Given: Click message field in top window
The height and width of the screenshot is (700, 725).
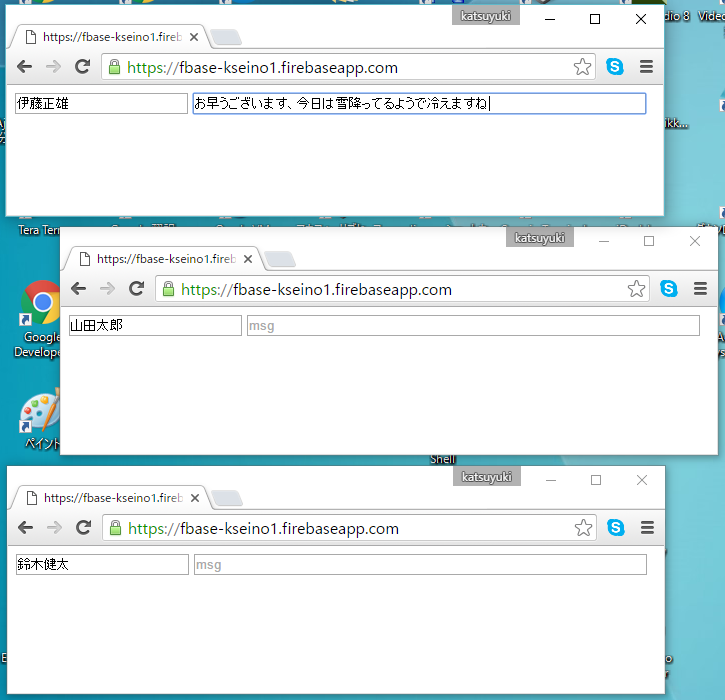Looking at the screenshot, I should pos(419,104).
